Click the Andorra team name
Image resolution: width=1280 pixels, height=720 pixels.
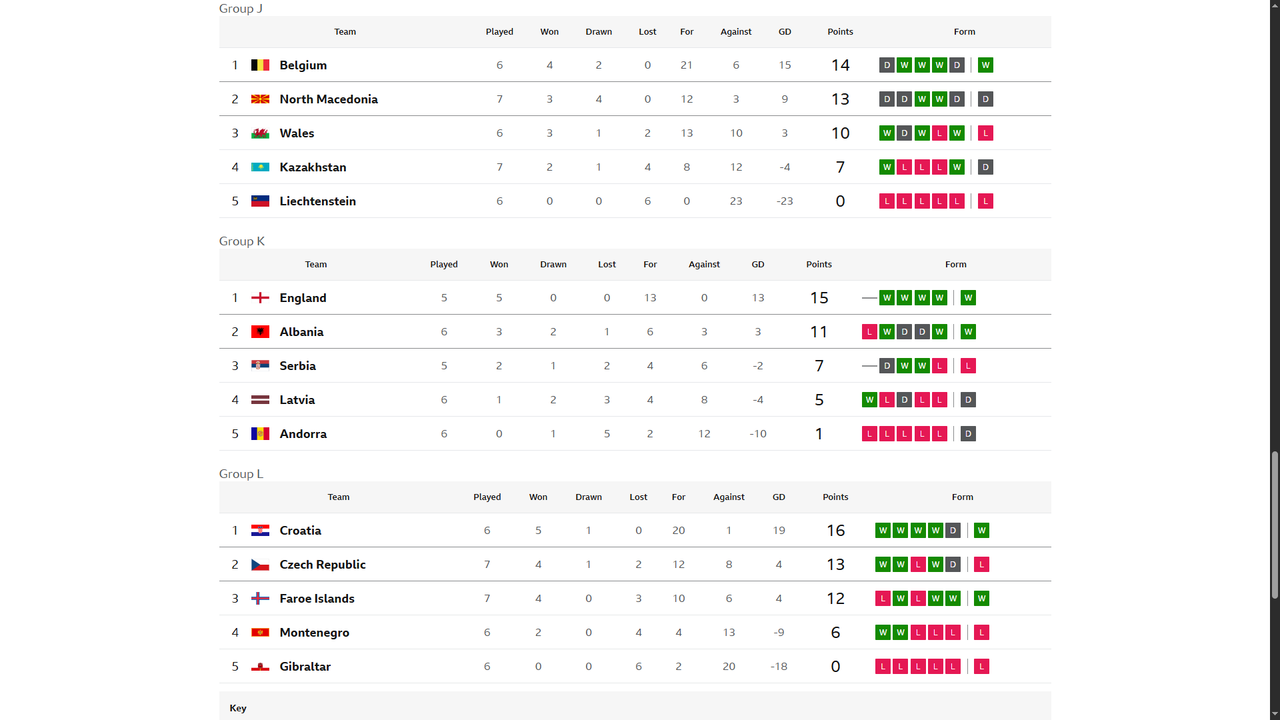coord(303,434)
